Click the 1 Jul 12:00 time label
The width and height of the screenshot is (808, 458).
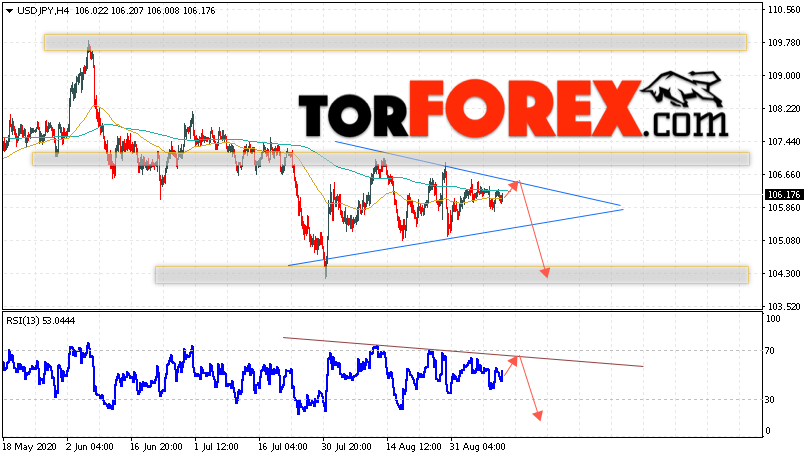click(216, 447)
